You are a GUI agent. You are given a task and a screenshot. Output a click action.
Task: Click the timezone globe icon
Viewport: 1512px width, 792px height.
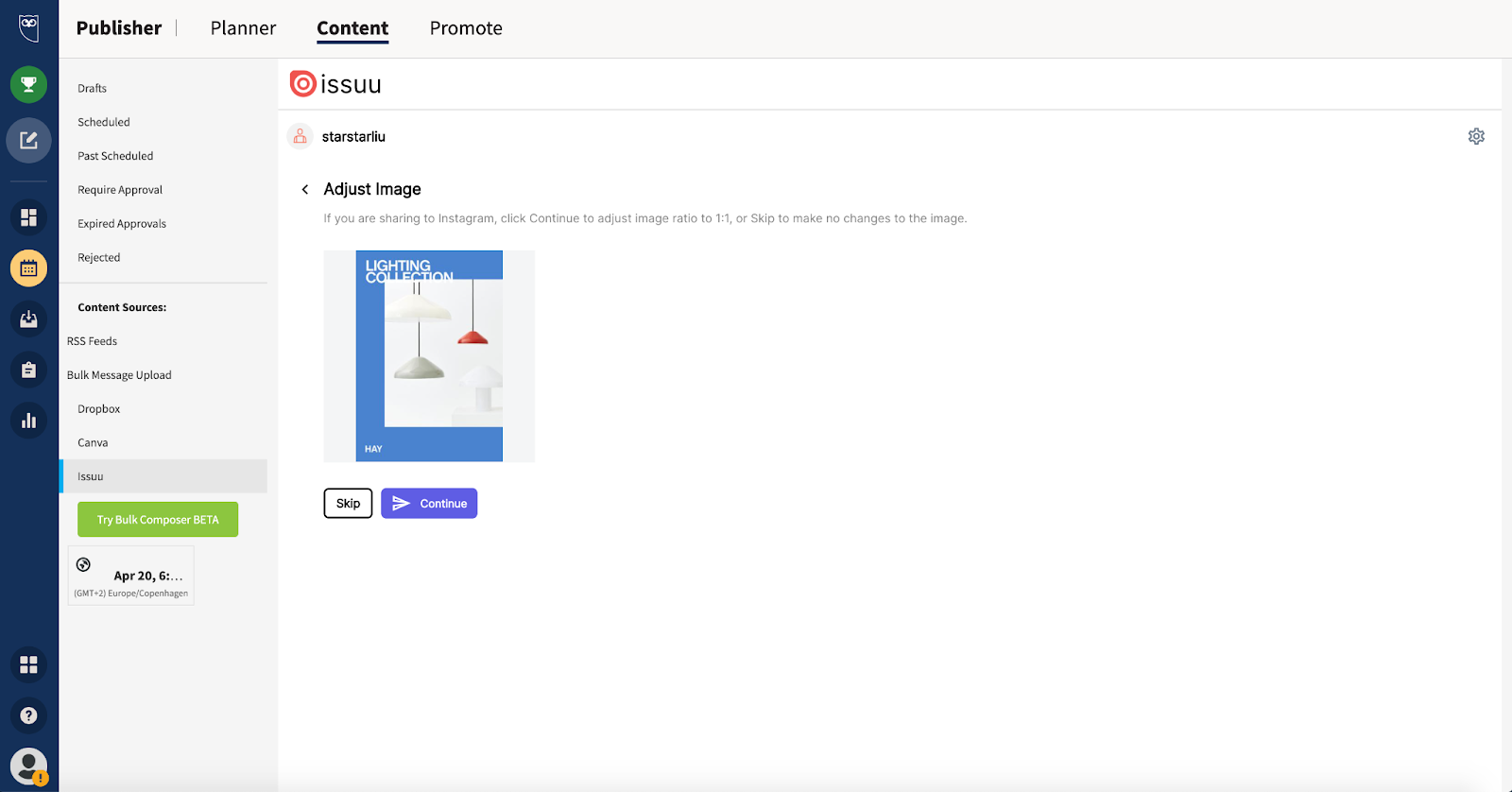tap(83, 564)
